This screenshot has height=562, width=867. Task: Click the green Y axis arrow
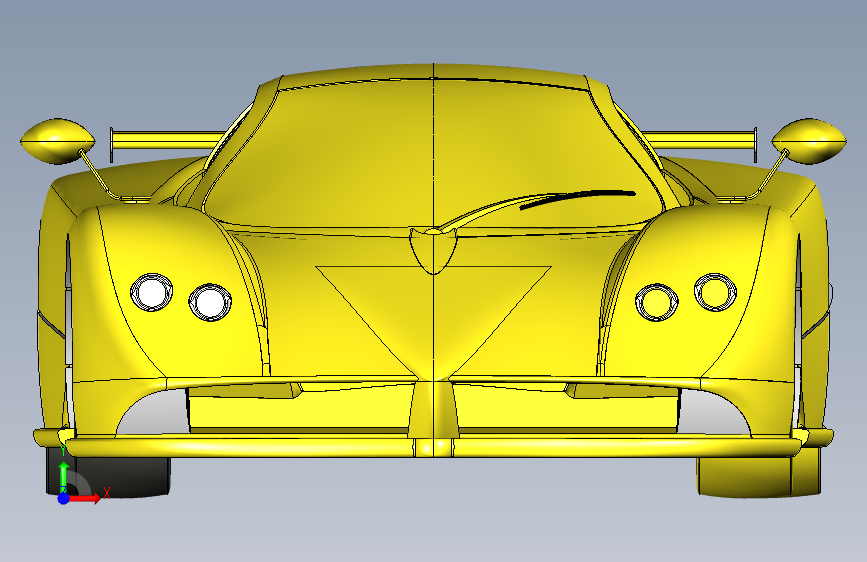tap(64, 475)
